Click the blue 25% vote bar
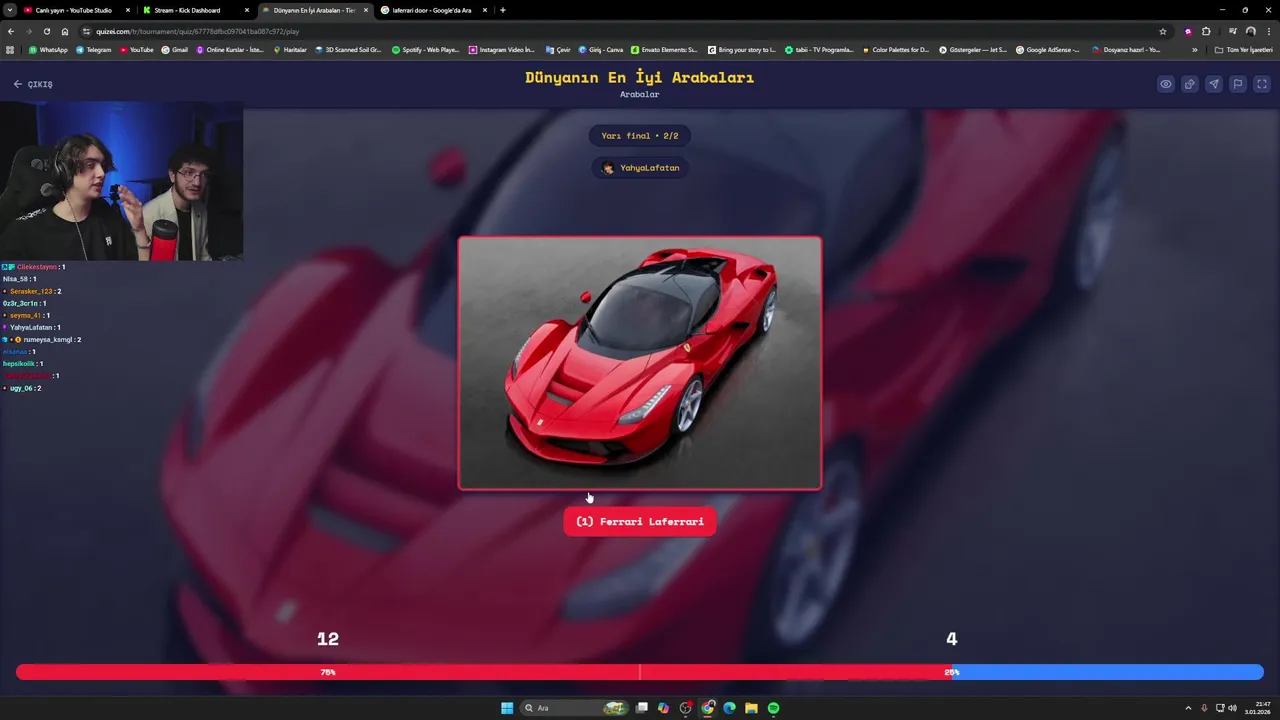 pyautogui.click(x=1108, y=672)
